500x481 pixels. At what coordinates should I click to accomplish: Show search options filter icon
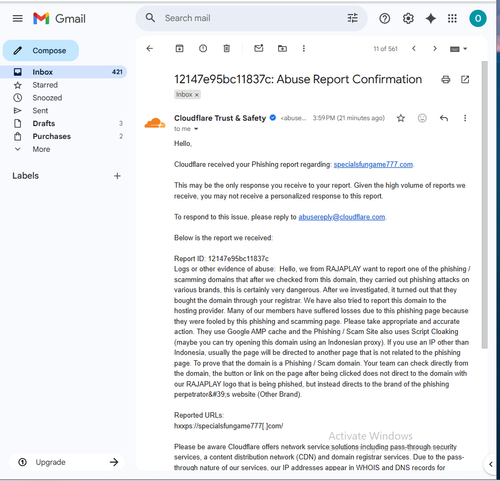(352, 18)
